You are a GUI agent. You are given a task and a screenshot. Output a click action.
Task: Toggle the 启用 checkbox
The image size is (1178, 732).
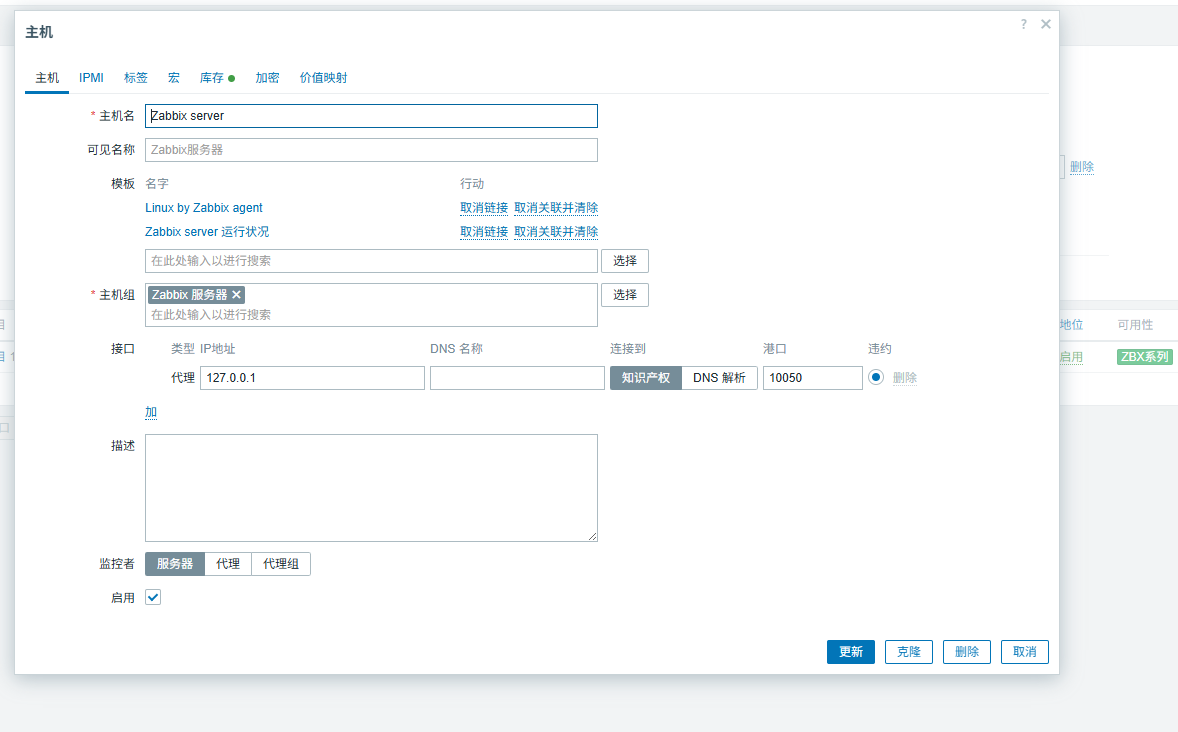click(x=153, y=597)
